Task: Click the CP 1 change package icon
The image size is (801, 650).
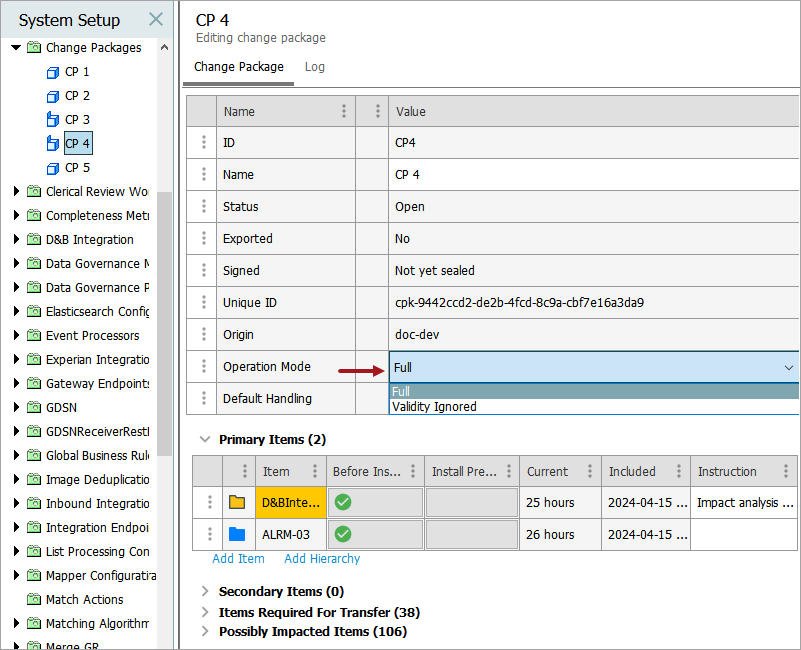Action: (x=53, y=72)
